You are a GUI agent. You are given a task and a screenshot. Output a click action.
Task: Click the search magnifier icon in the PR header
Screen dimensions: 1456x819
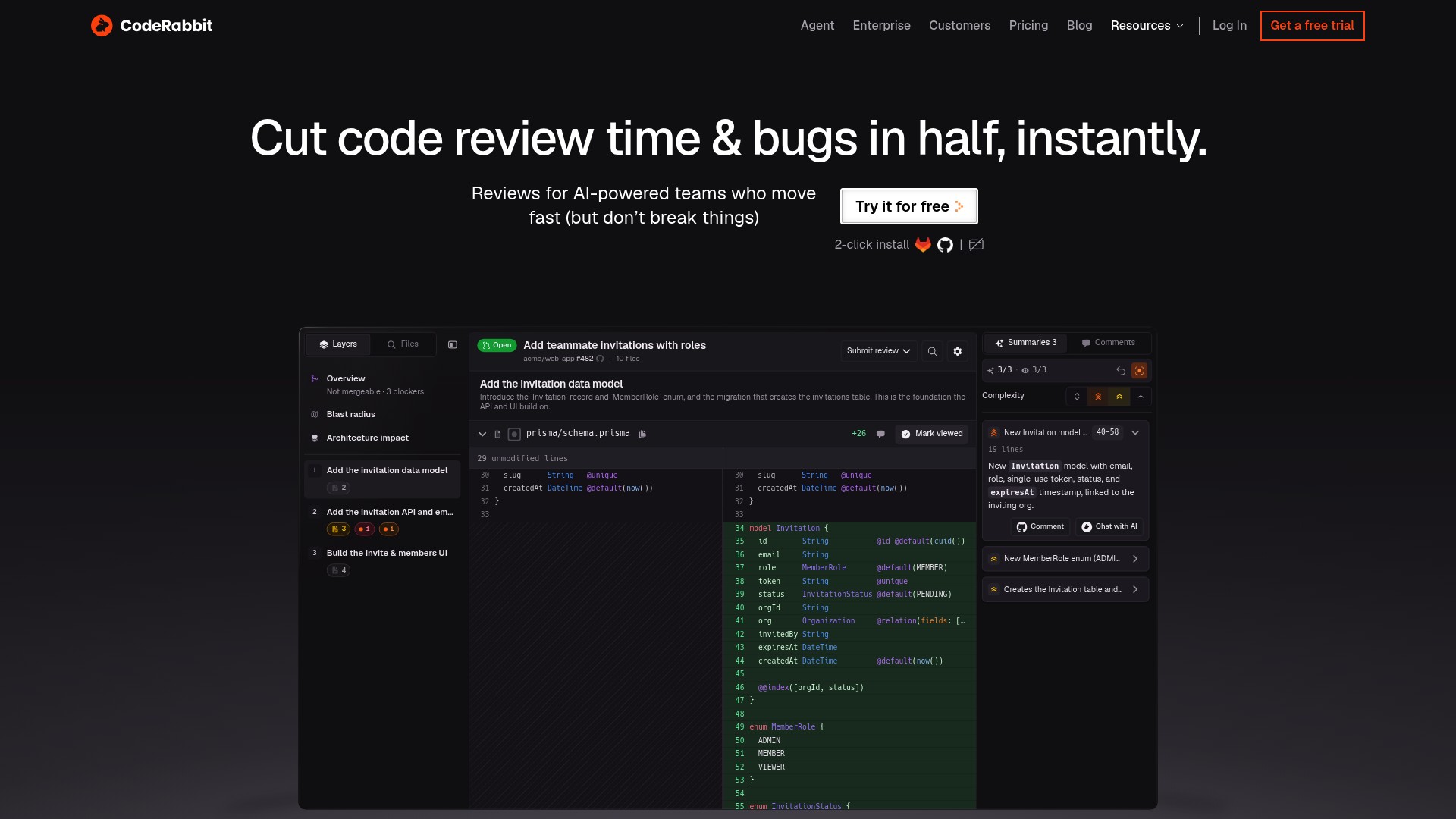click(x=932, y=351)
